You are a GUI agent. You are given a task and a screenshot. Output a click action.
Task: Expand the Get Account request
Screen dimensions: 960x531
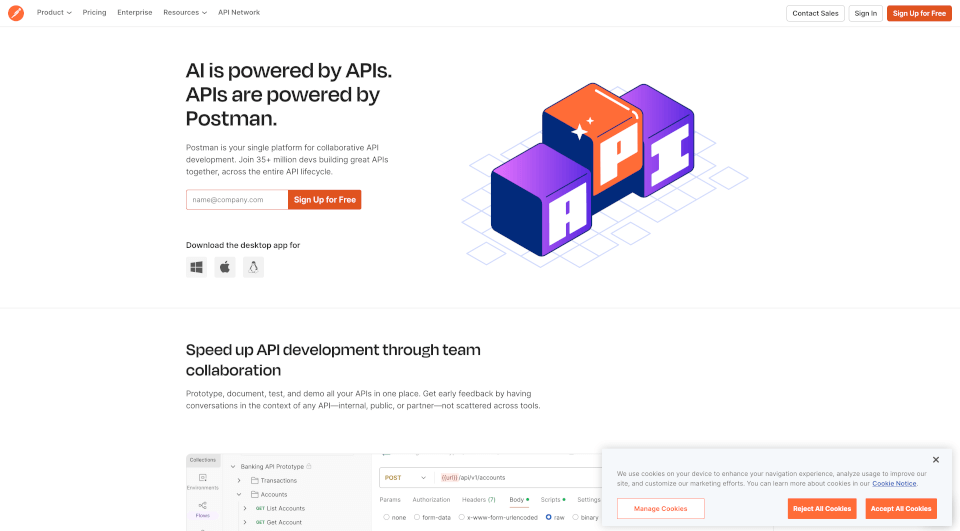(245, 522)
